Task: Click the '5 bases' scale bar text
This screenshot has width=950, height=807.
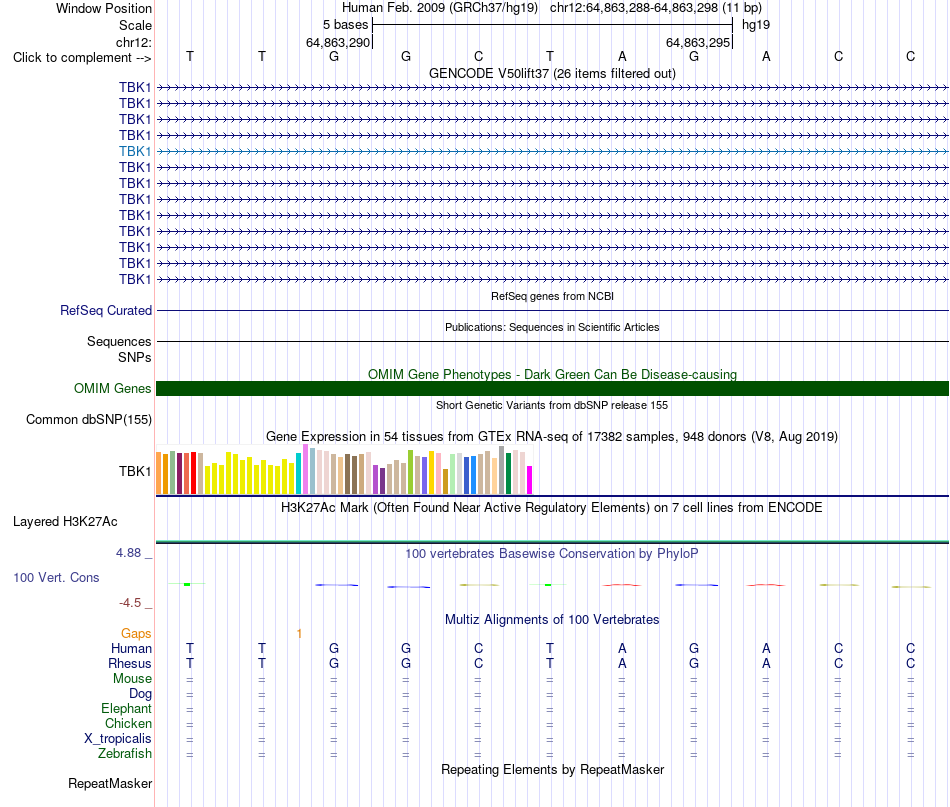Action: coord(345,25)
